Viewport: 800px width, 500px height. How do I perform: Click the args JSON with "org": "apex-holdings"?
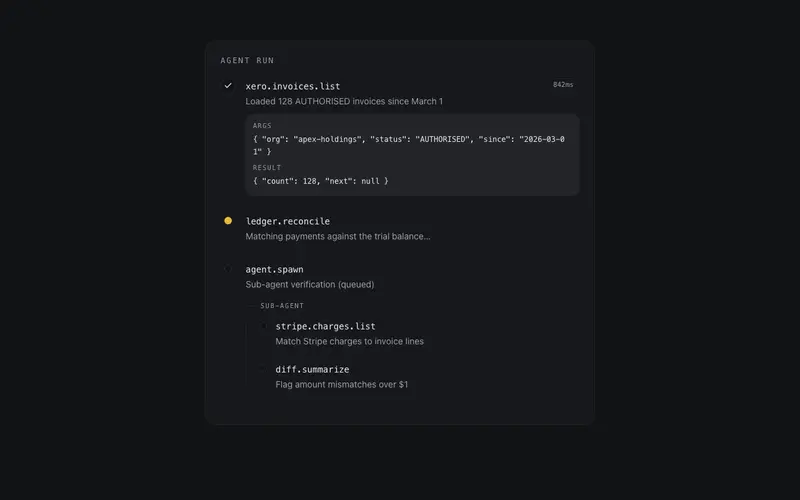coord(409,145)
